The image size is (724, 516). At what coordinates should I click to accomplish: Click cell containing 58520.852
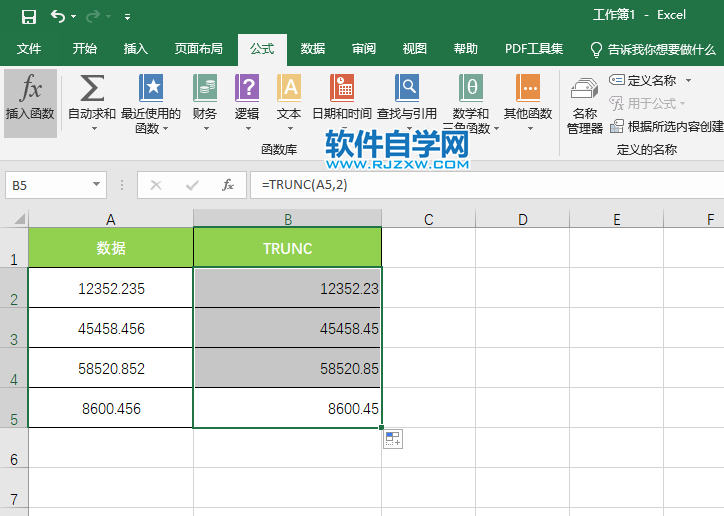[111, 368]
